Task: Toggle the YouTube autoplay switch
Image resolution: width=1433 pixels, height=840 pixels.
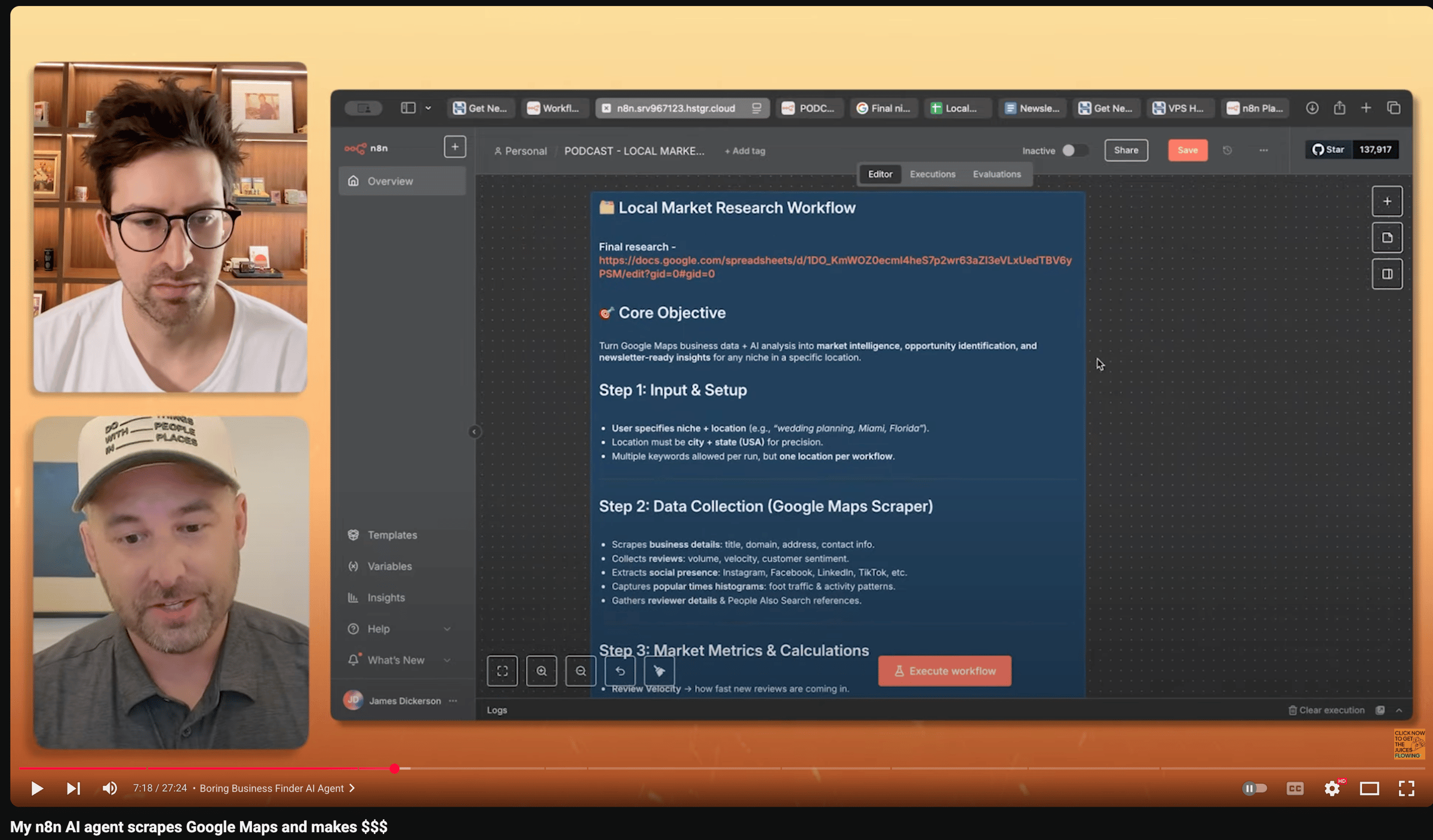Action: point(1254,788)
